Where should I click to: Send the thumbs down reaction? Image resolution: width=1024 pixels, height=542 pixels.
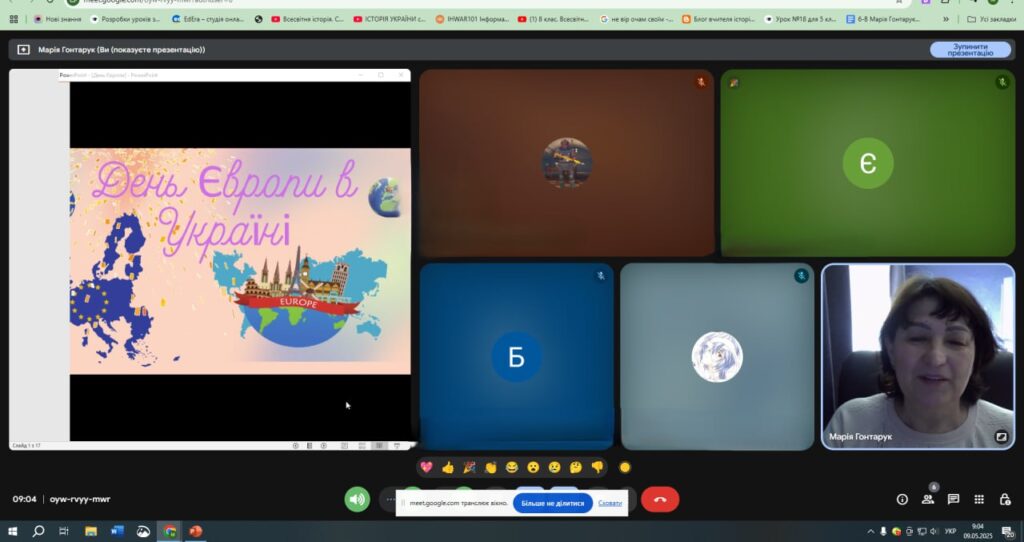tap(597, 467)
